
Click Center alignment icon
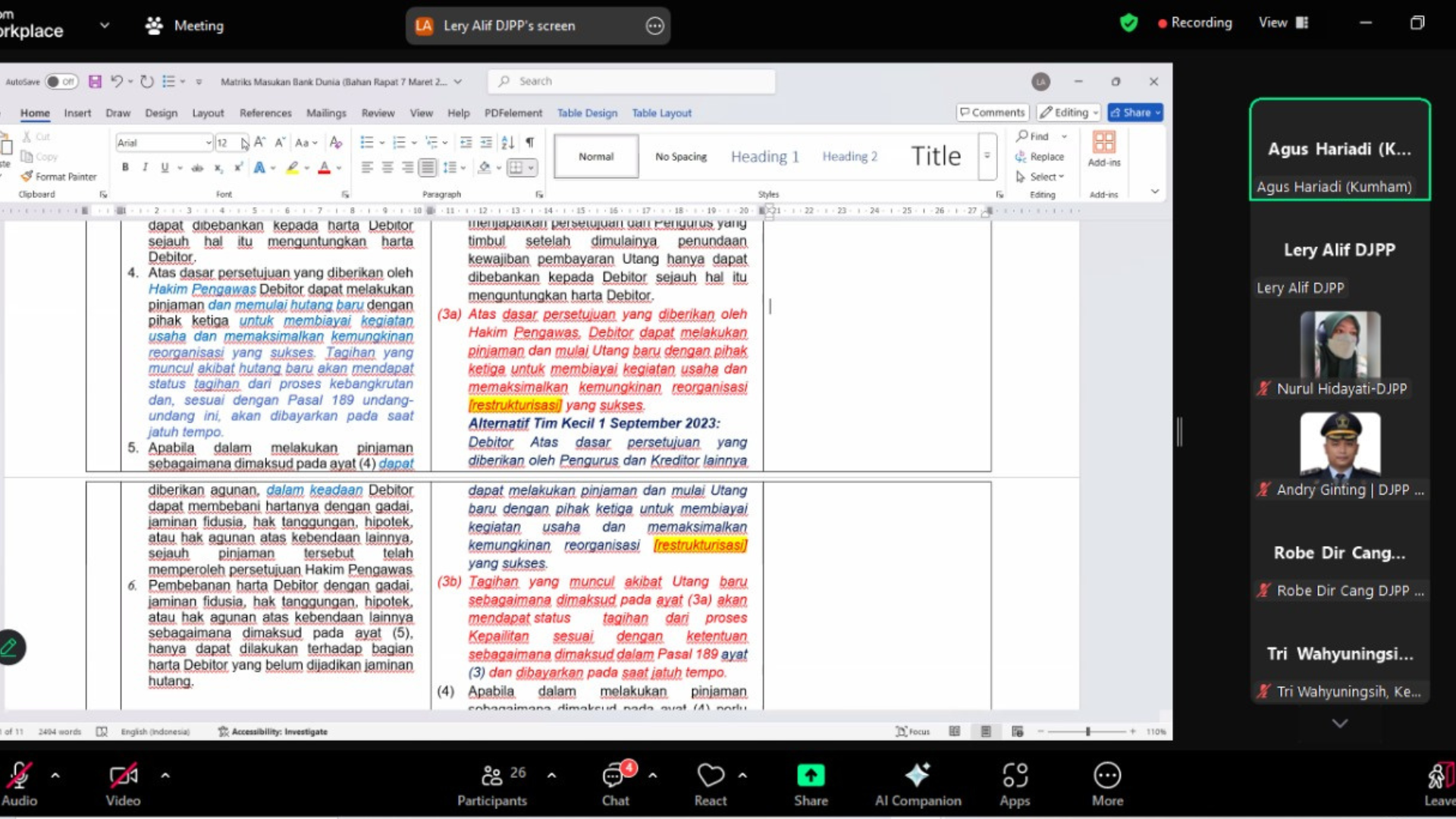(x=388, y=168)
